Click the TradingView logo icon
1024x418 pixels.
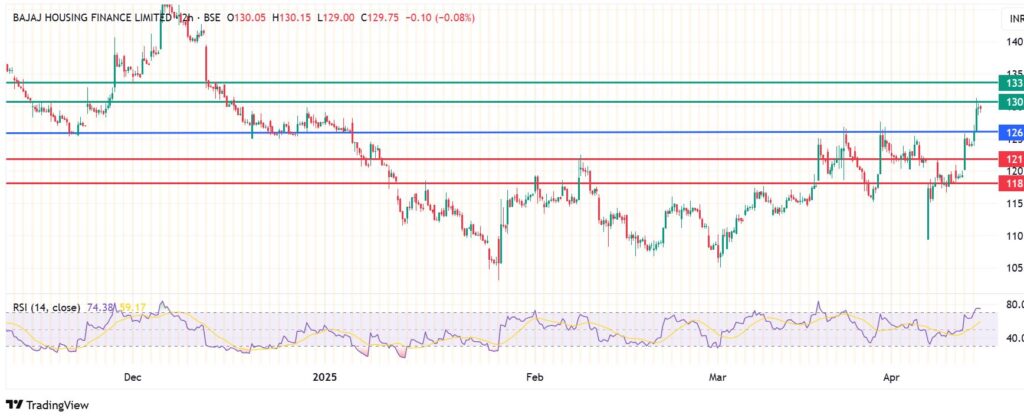[14, 405]
